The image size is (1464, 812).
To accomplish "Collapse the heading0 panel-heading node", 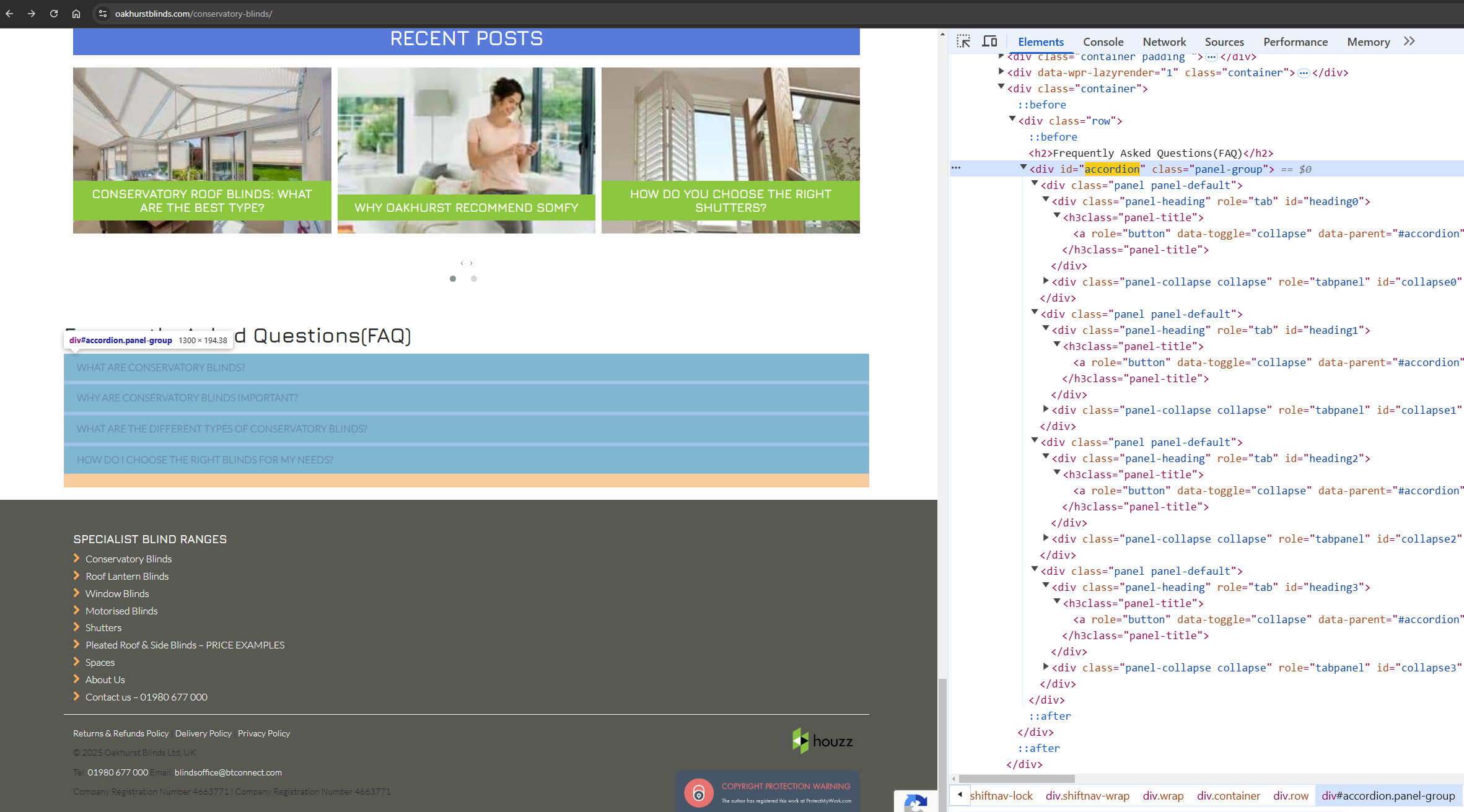I will click(x=1046, y=199).
